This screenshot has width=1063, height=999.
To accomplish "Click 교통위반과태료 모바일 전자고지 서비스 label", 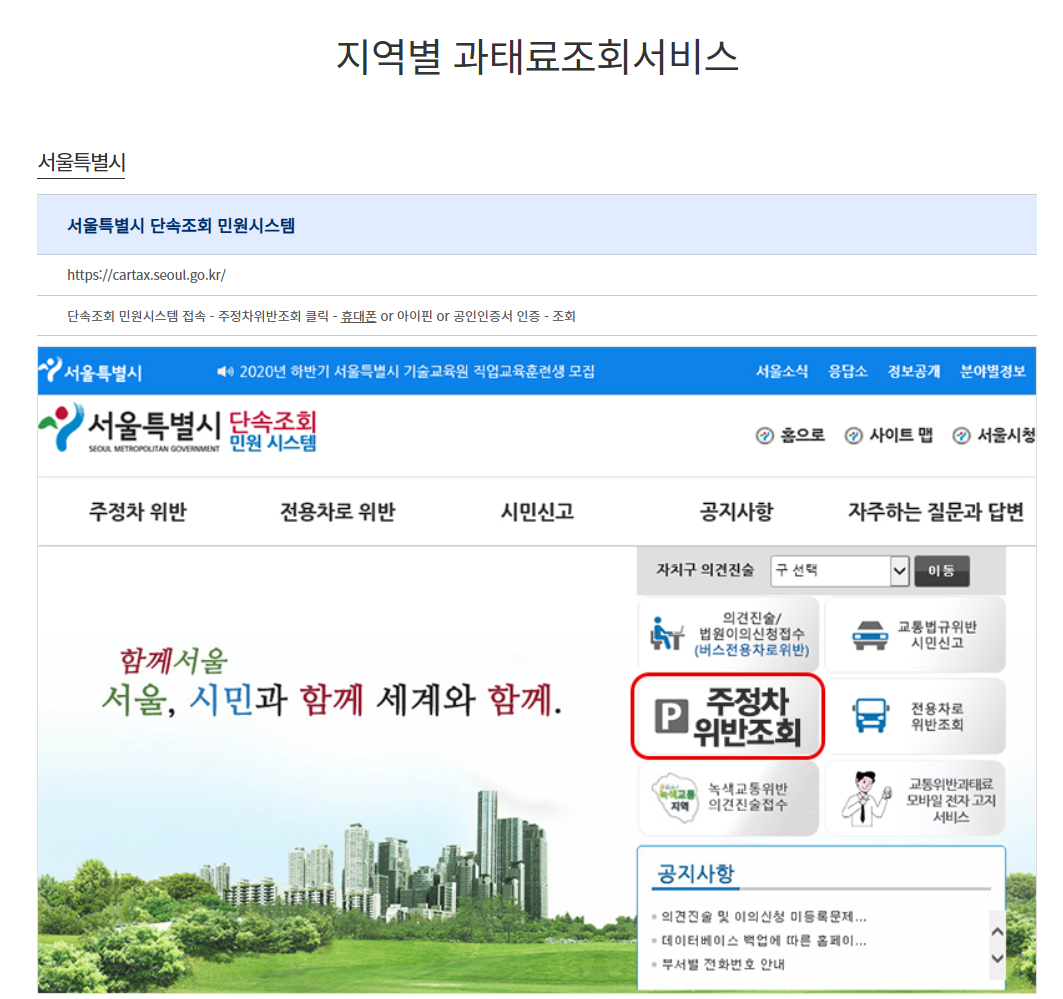I will [x=950, y=800].
